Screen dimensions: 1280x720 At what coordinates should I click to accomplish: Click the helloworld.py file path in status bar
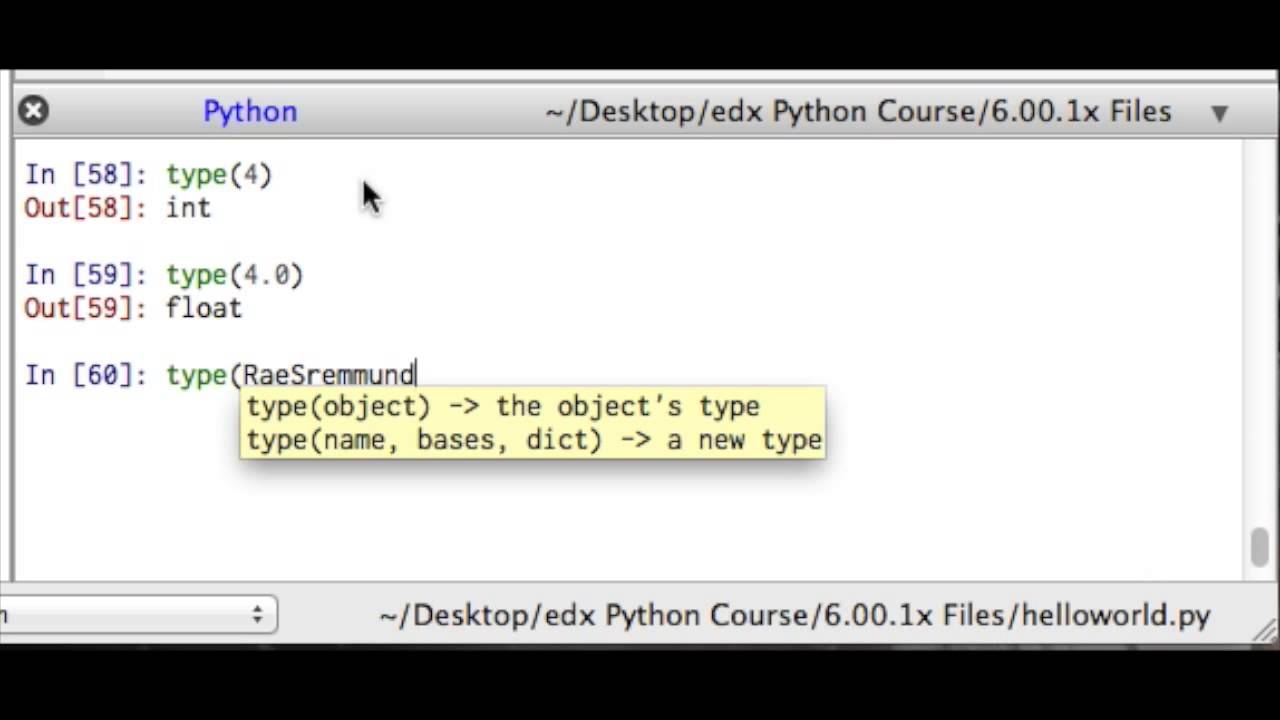795,615
